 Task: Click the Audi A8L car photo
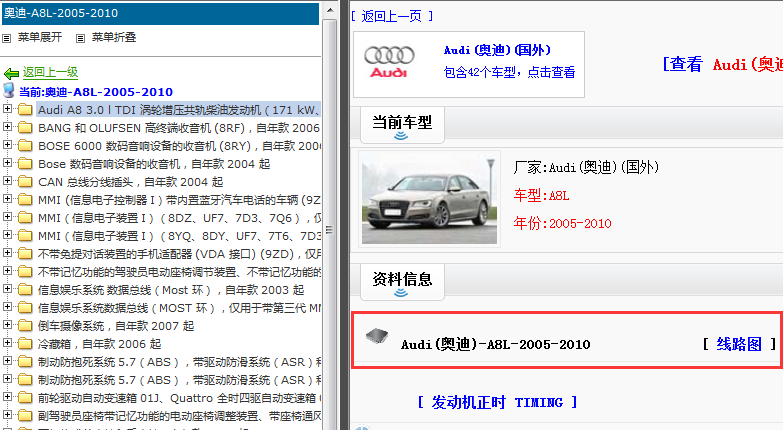[429, 199]
